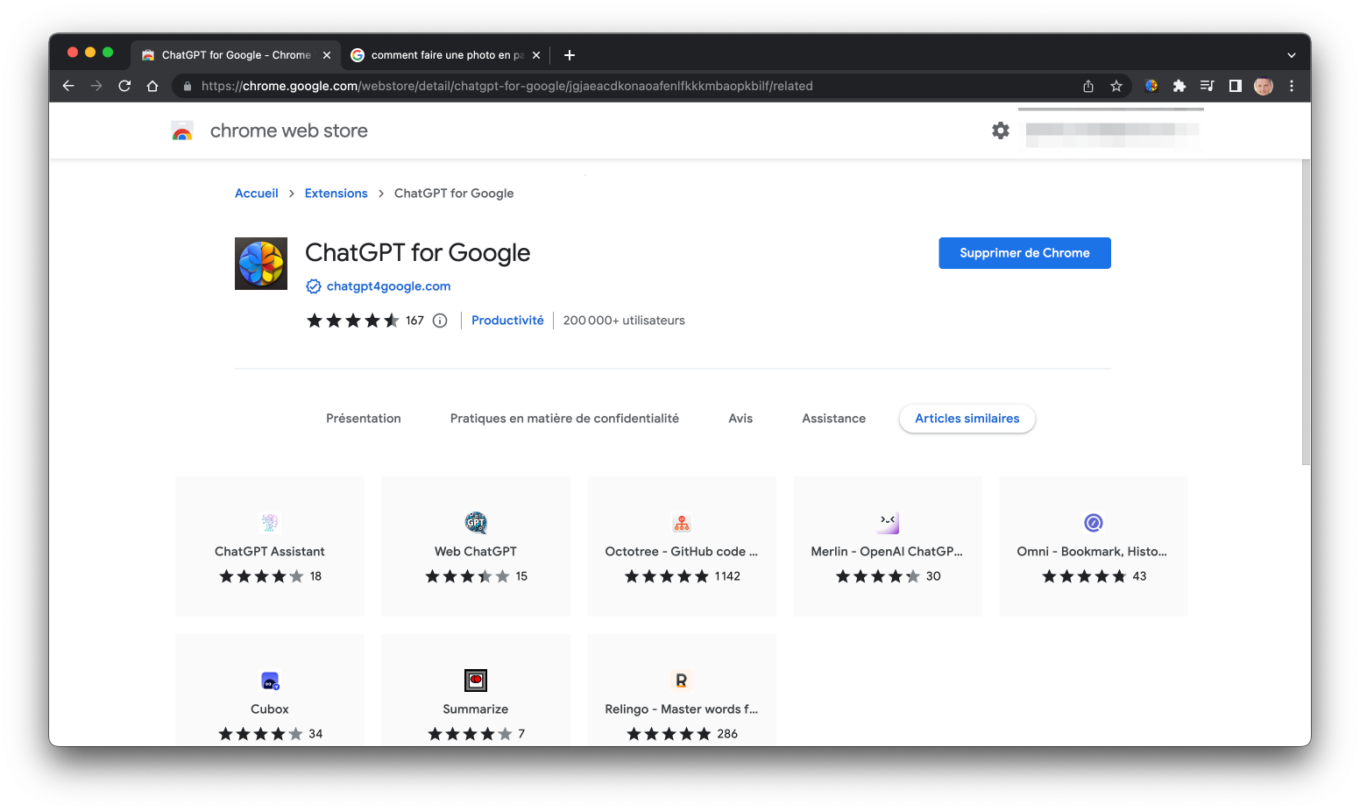The image size is (1360, 811).
Task: Open the browser home page icon
Action: (x=152, y=86)
